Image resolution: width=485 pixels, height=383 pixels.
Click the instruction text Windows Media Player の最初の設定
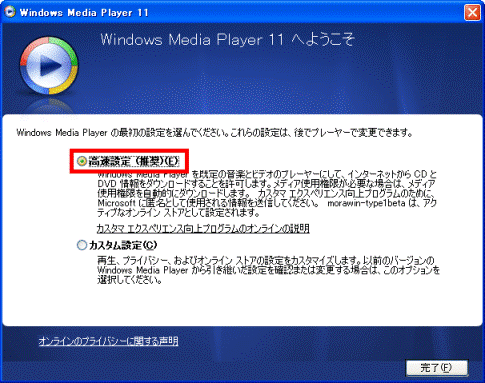click(215, 133)
